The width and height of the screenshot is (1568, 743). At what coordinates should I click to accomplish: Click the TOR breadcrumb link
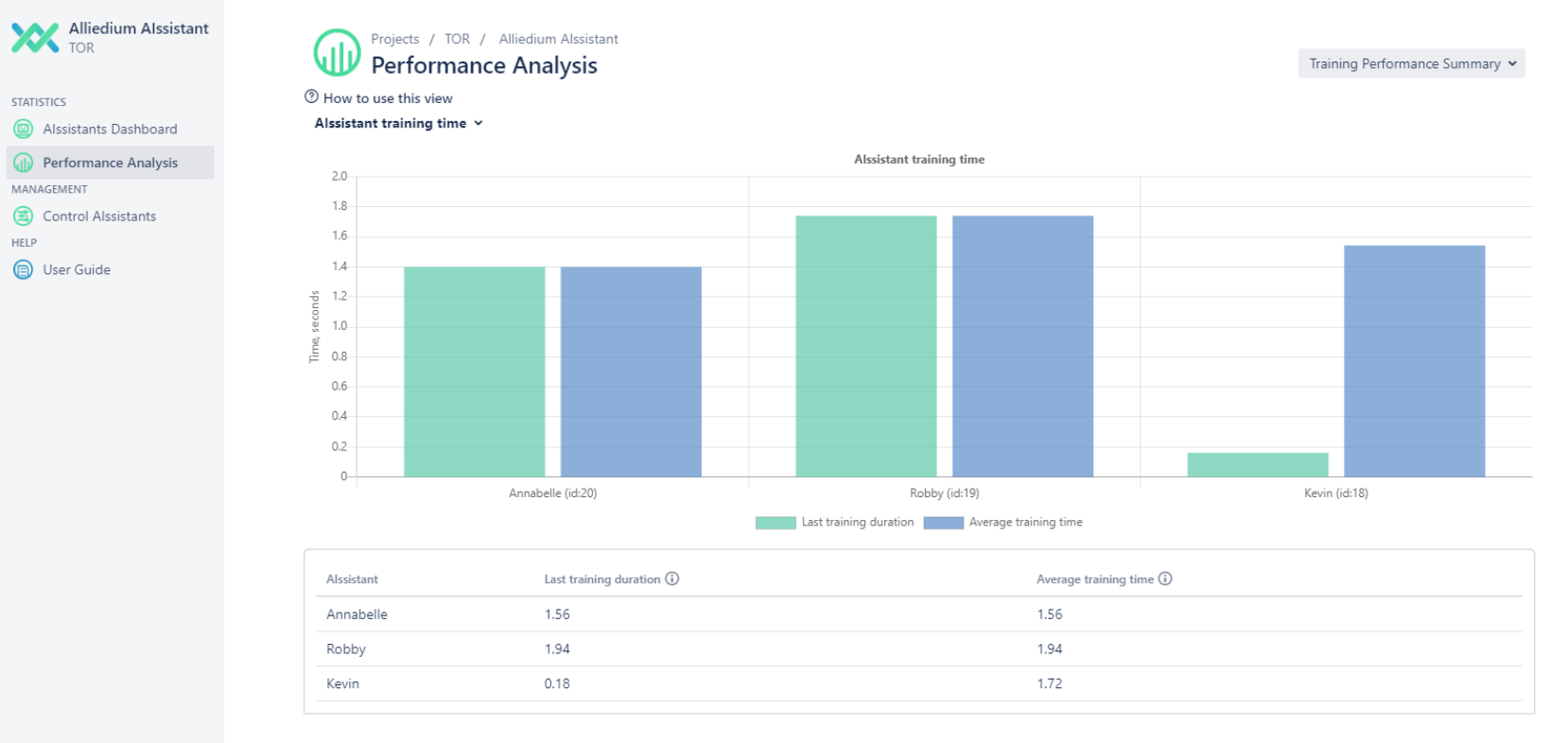click(x=457, y=39)
